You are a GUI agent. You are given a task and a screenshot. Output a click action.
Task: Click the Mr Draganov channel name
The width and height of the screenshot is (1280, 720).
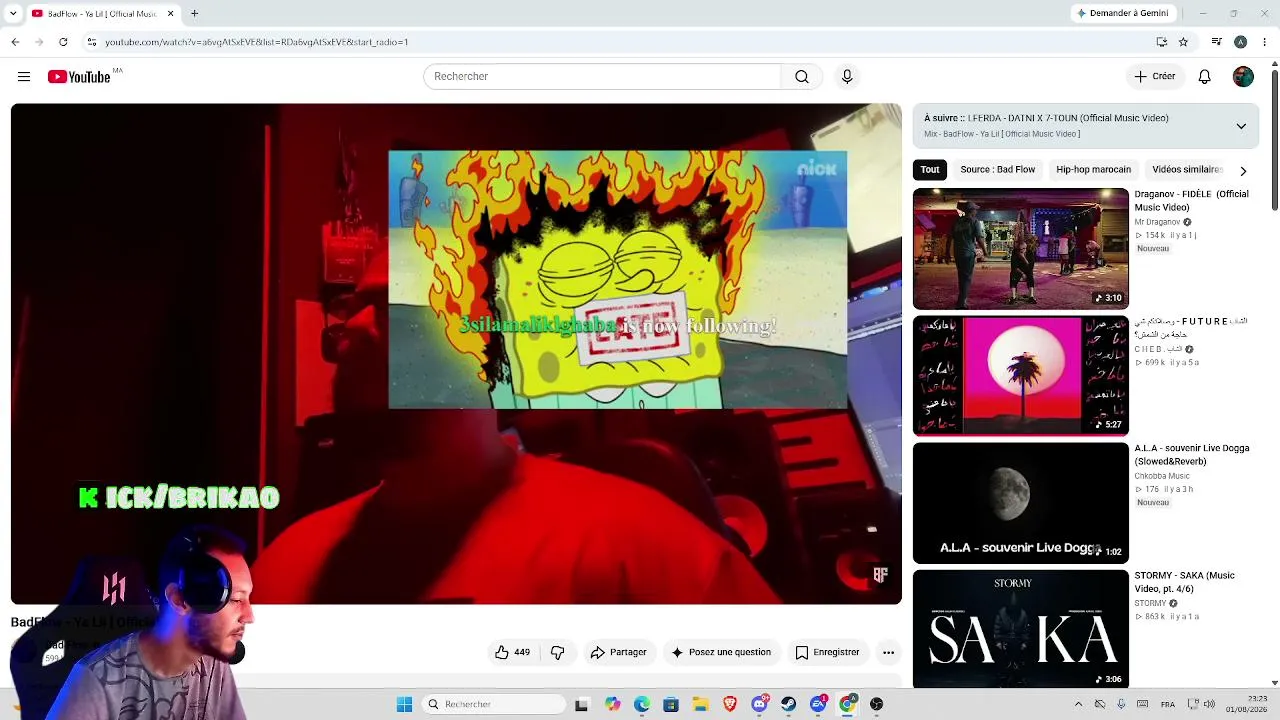pos(1157,222)
